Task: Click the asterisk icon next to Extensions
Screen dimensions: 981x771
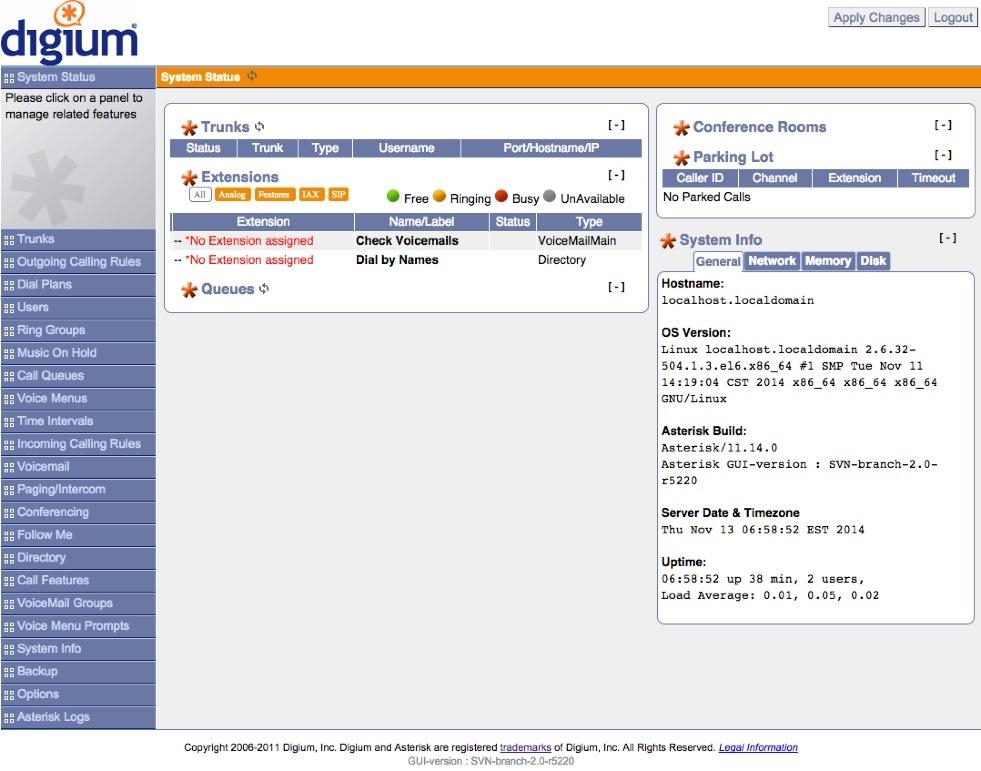Action: pos(189,178)
